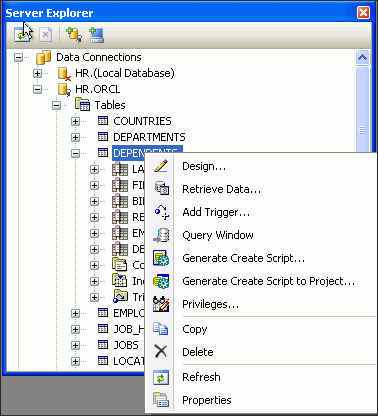Click the DEPARTMENTS table icon
Screen dimensions: 378x416
[103, 137]
